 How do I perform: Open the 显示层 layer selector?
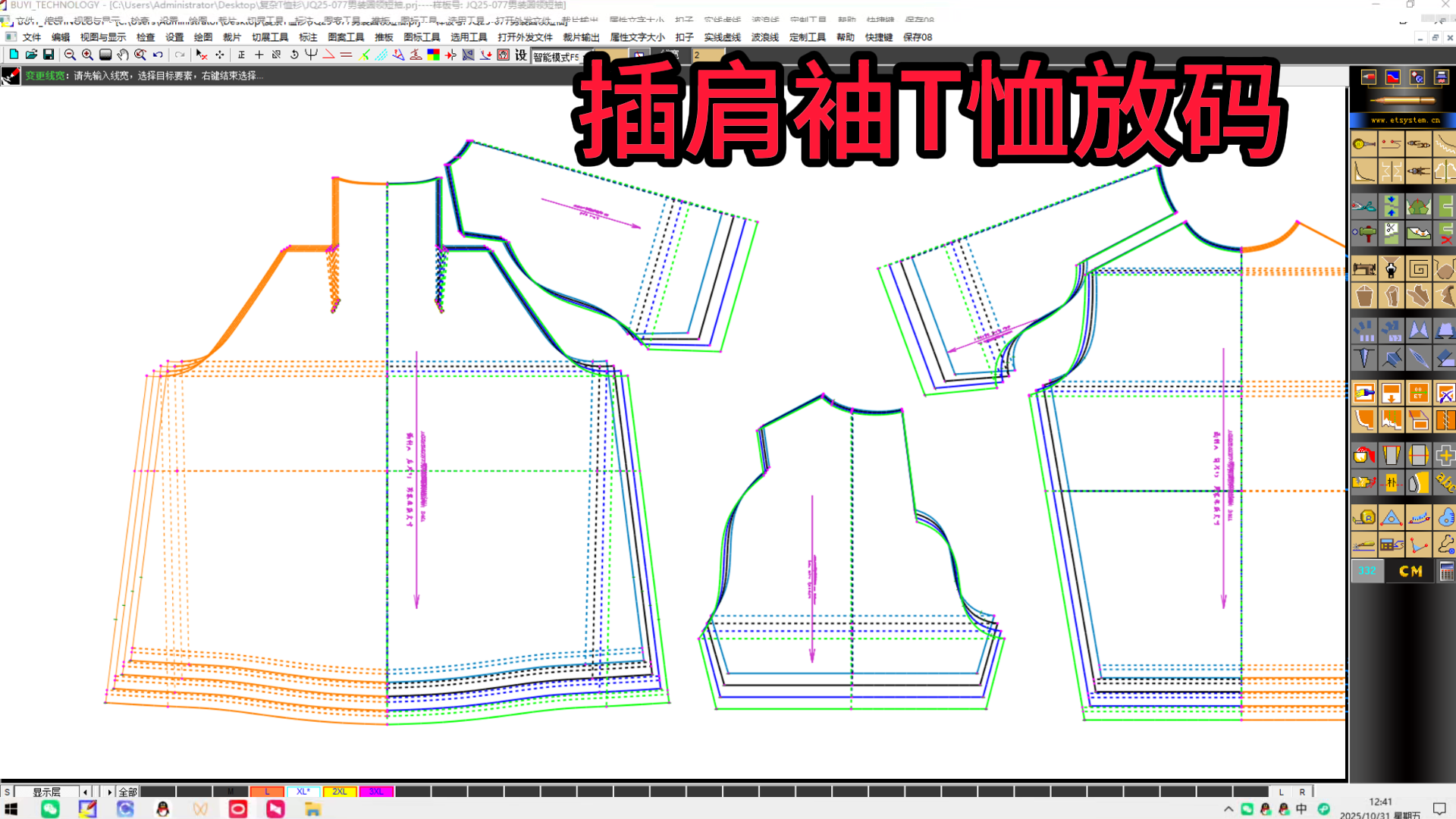point(45,791)
